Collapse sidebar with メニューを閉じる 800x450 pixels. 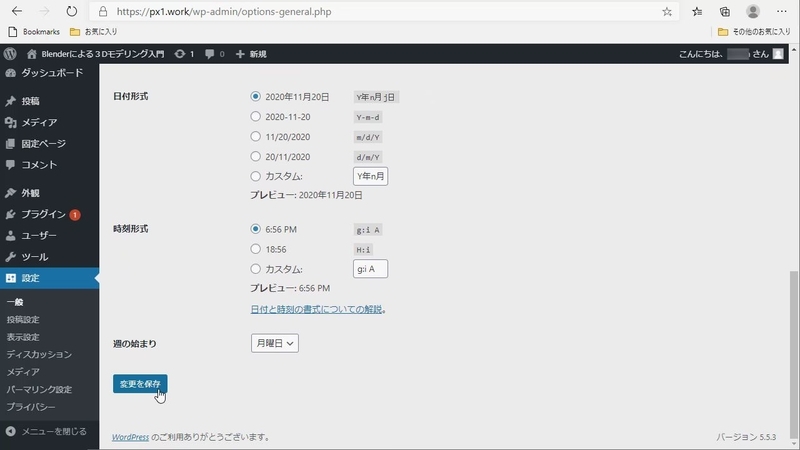49,432
